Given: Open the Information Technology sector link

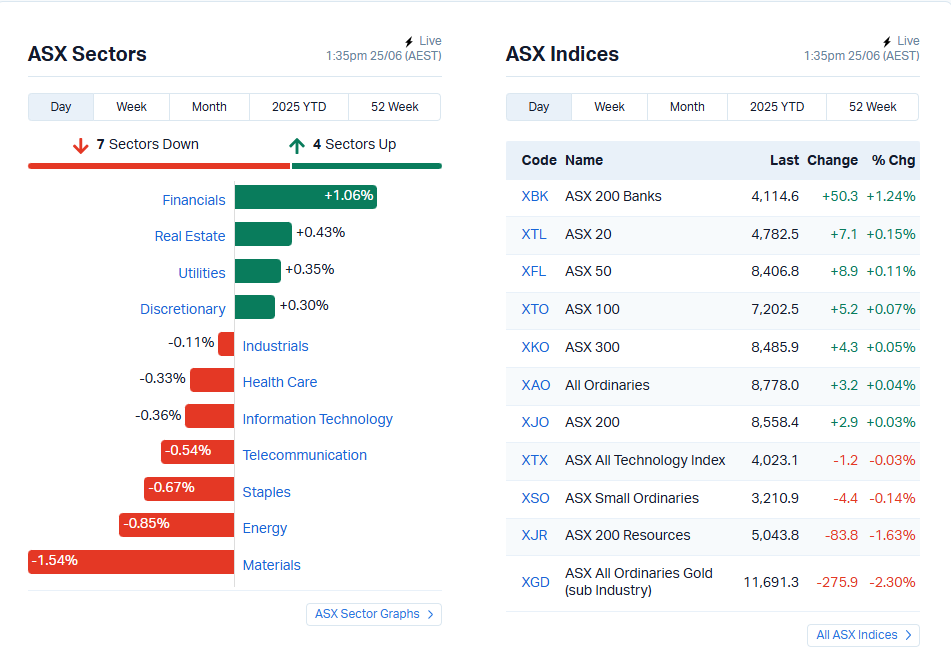Looking at the screenshot, I should pyautogui.click(x=317, y=419).
